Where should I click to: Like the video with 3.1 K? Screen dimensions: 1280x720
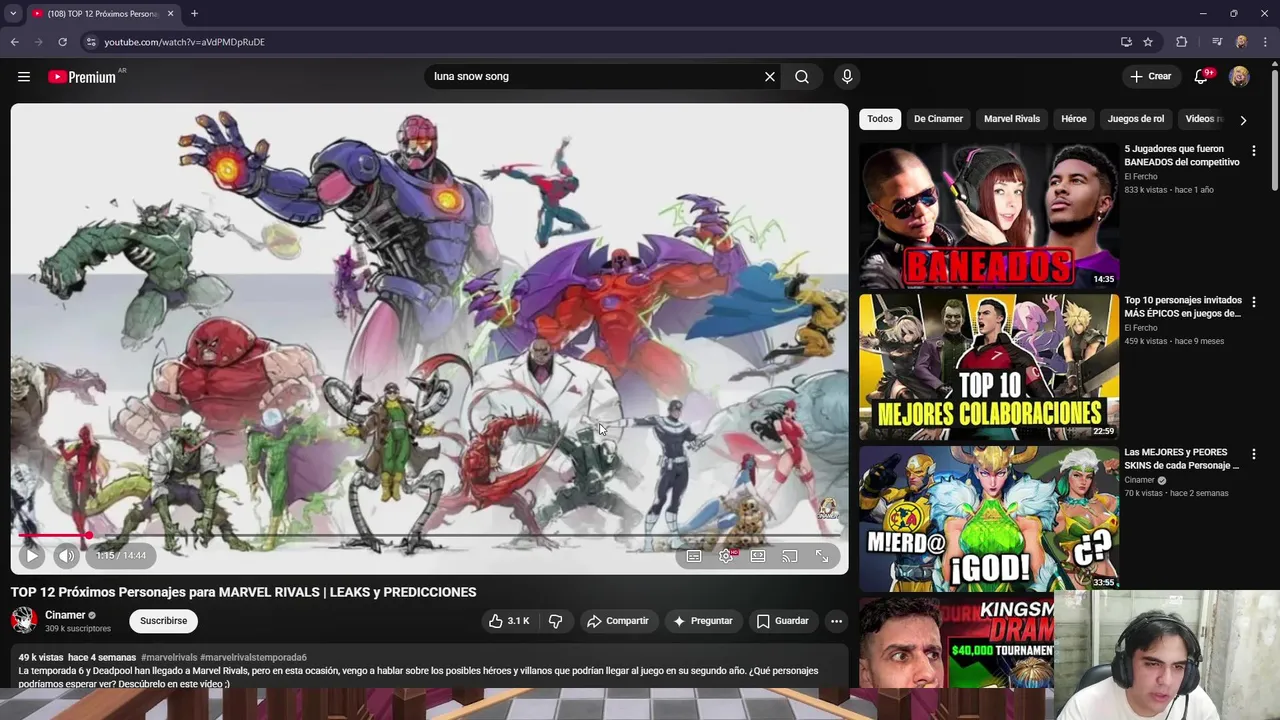tap(509, 621)
